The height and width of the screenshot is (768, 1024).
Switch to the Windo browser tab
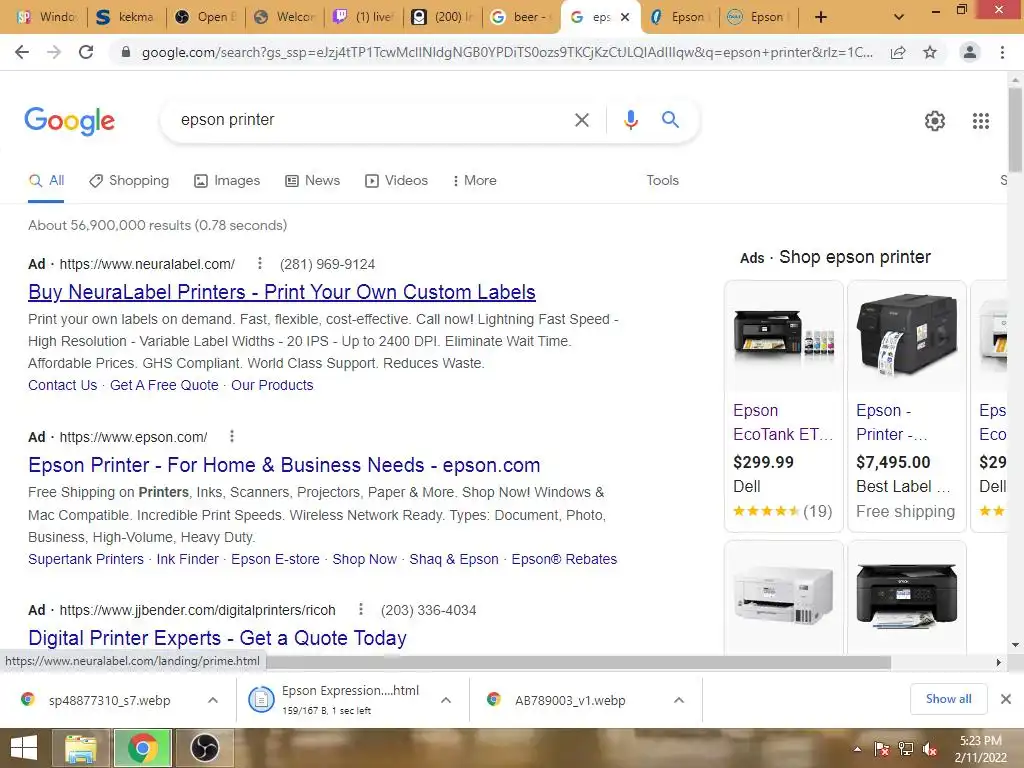click(x=46, y=17)
